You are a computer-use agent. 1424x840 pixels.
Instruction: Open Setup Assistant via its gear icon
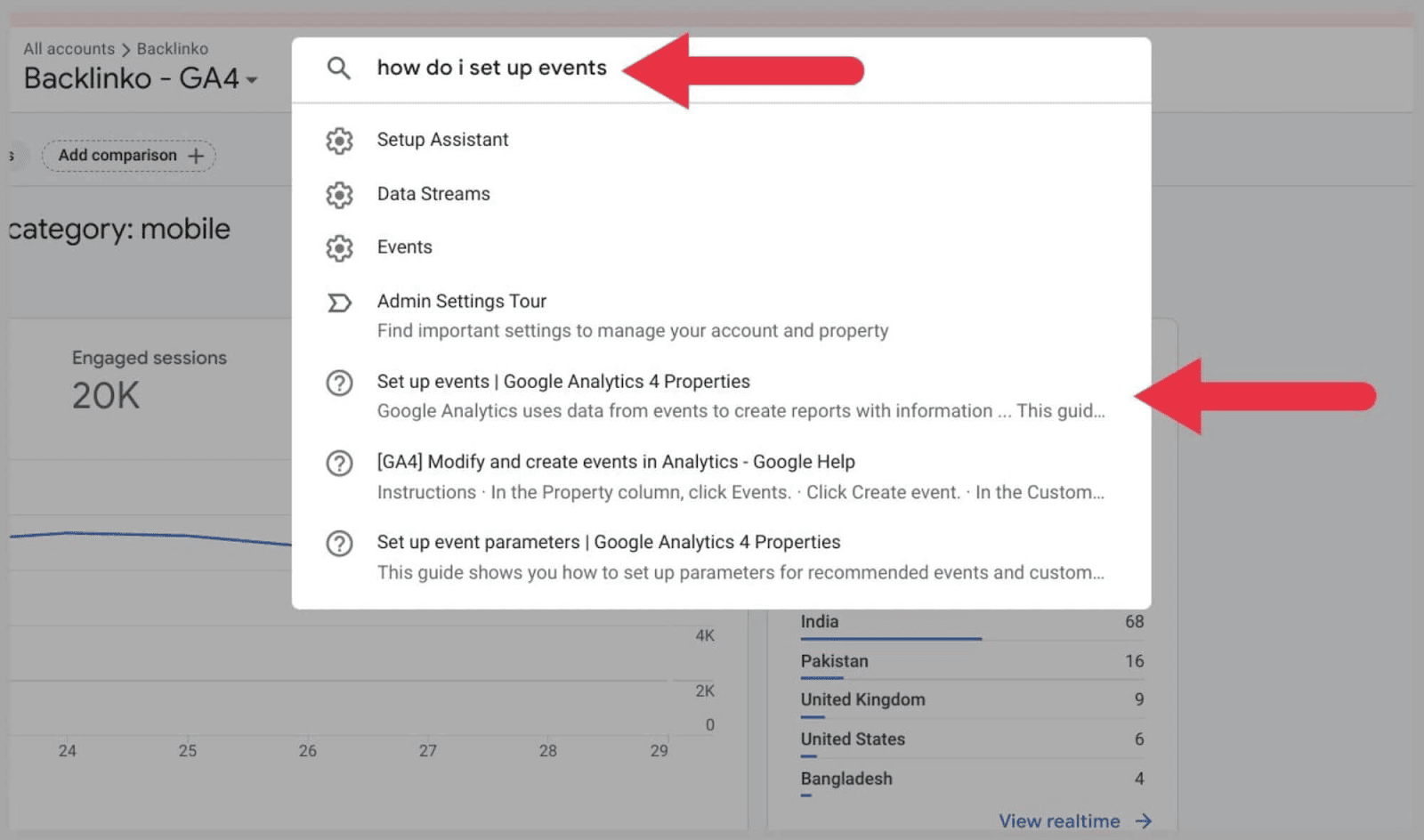[339, 140]
